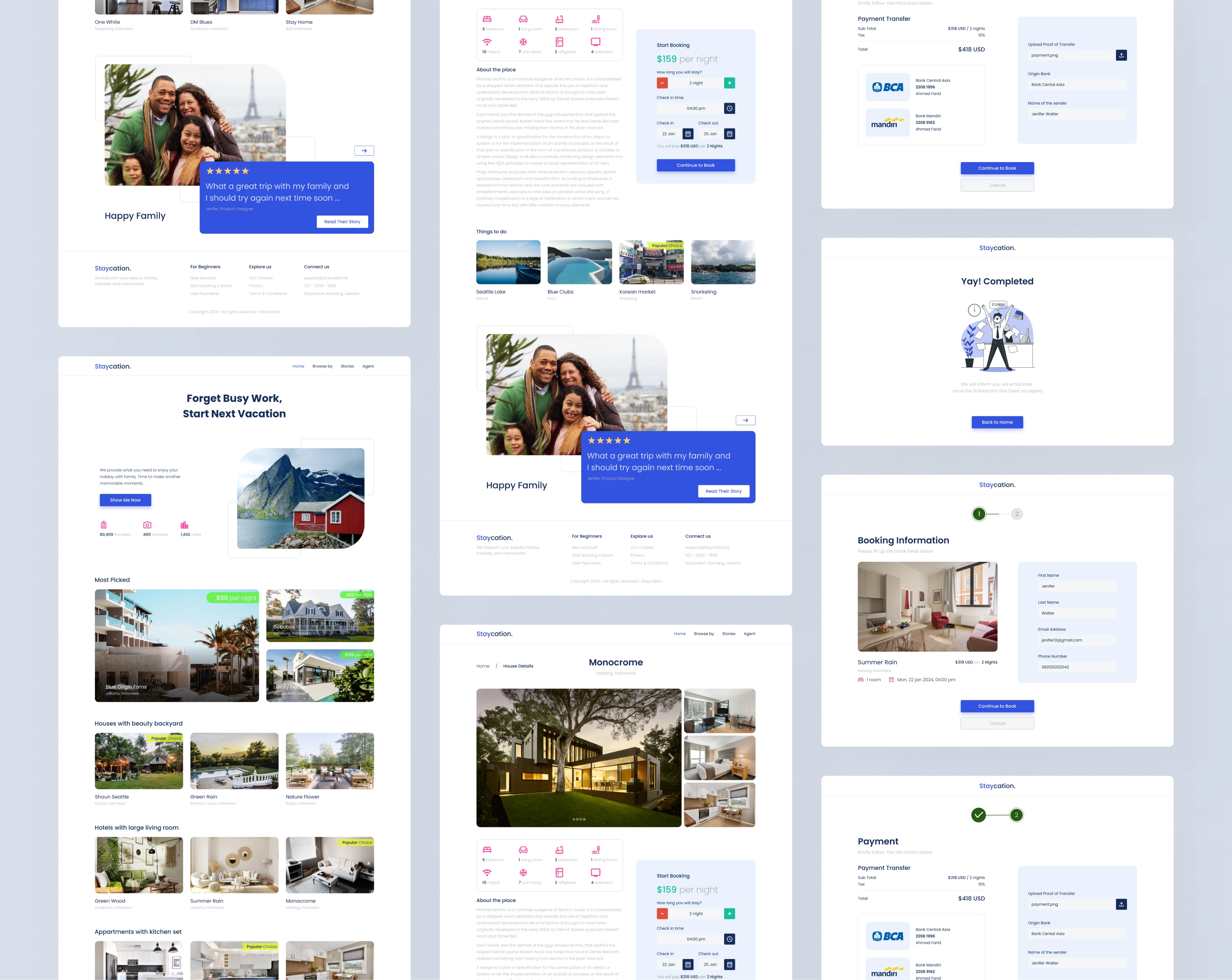Open the Blue Origin Fams most picked card
Image resolution: width=1232 pixels, height=980 pixels.
pos(177,645)
